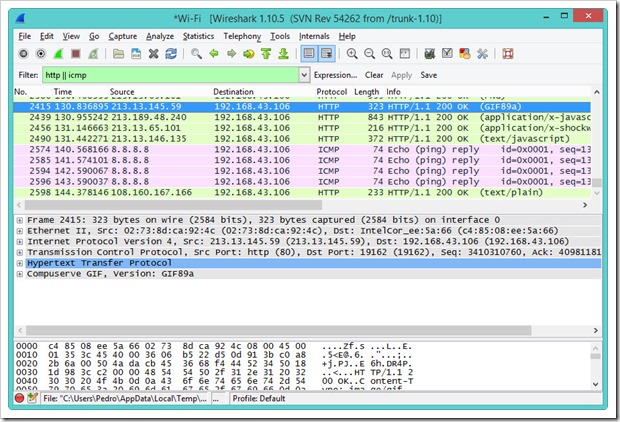Expand Transmission Control Protocol node
Screen dimensions: 620x422
(x=19, y=252)
